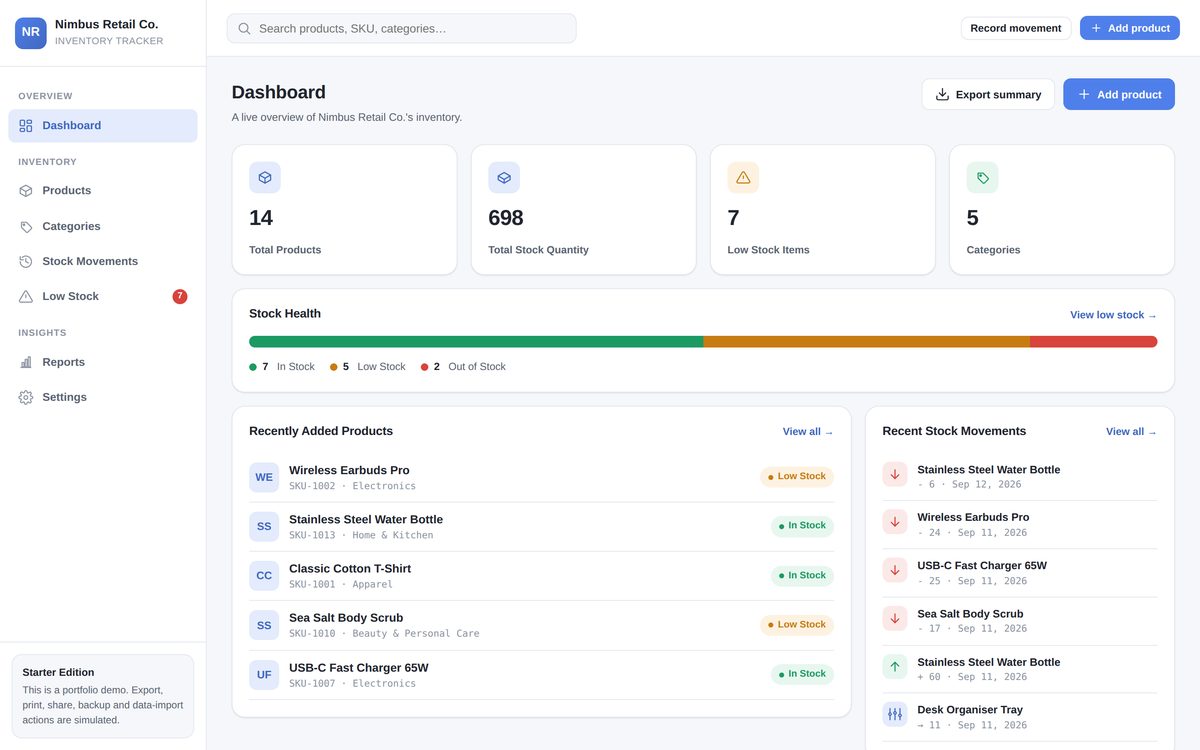Click the Dashboard grid icon in sidebar
1200x750 pixels.
26,126
